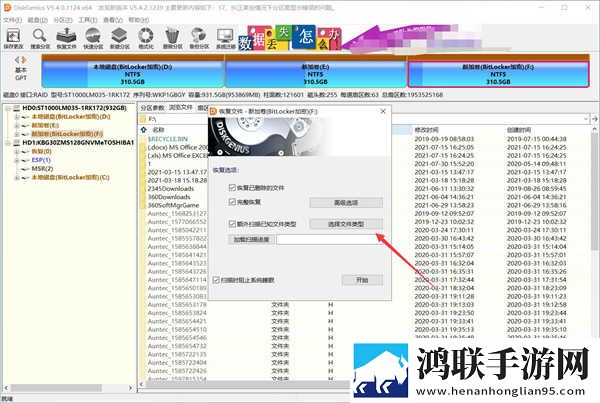Uncheck the complete recovery checkbox
The width and height of the screenshot is (600, 403).
[232, 202]
